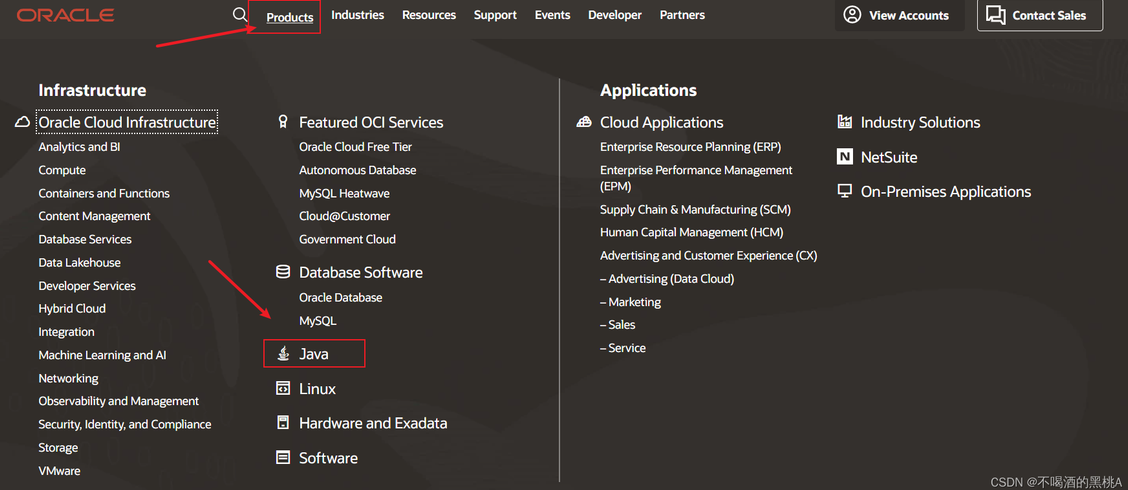
Task: Open the search magnifier icon
Action: click(x=240, y=14)
